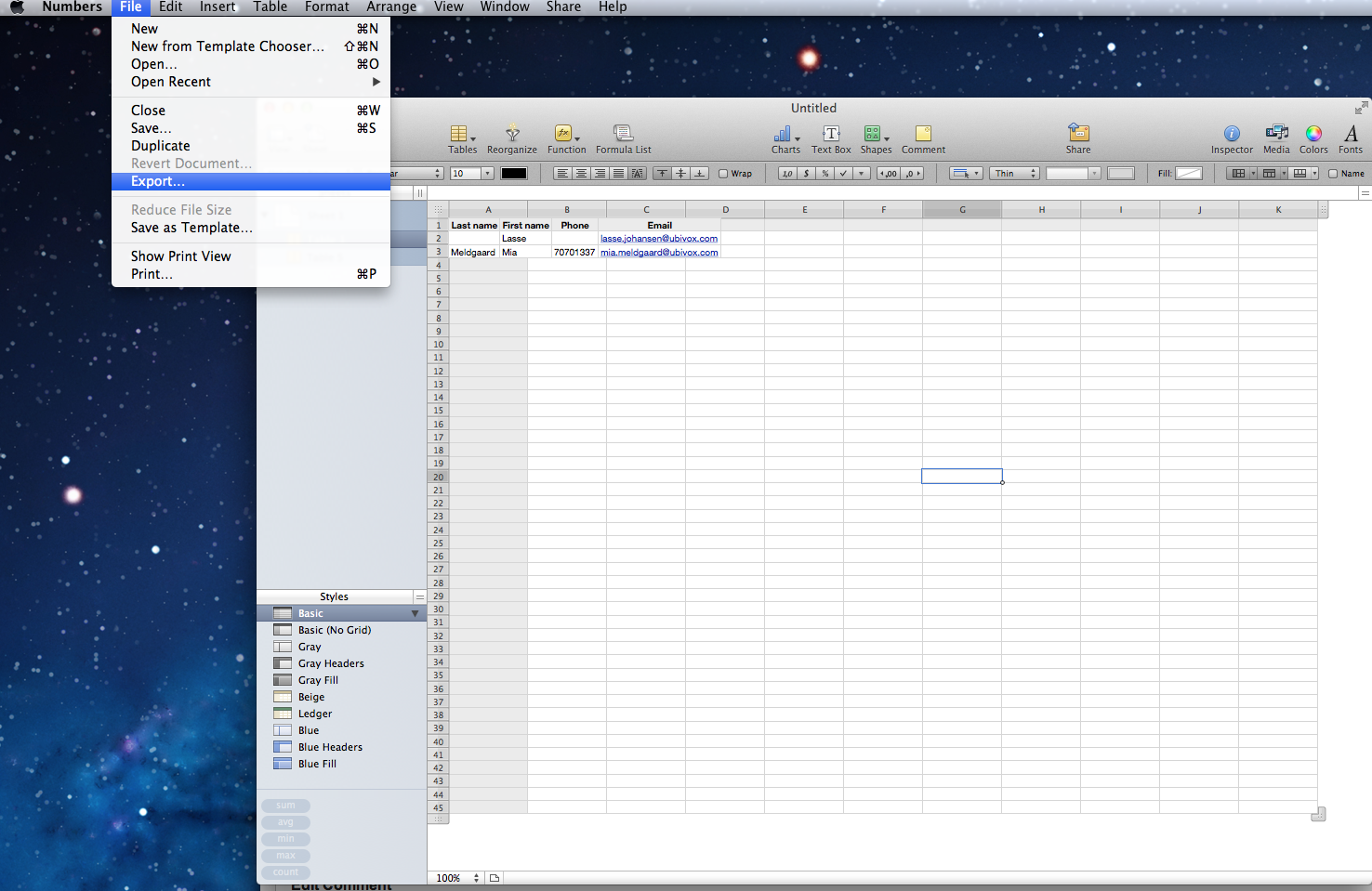
Task: Justify text in format bar
Action: [618, 174]
